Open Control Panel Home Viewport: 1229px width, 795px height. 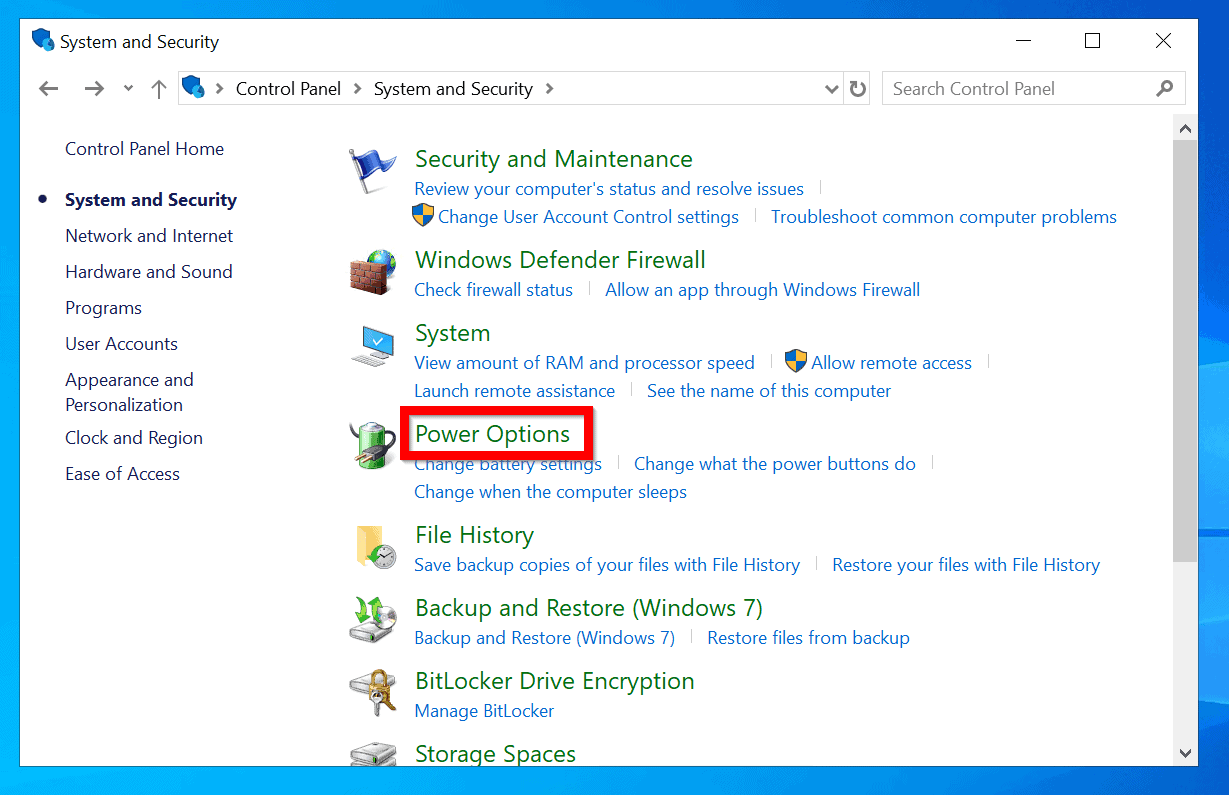tap(145, 149)
